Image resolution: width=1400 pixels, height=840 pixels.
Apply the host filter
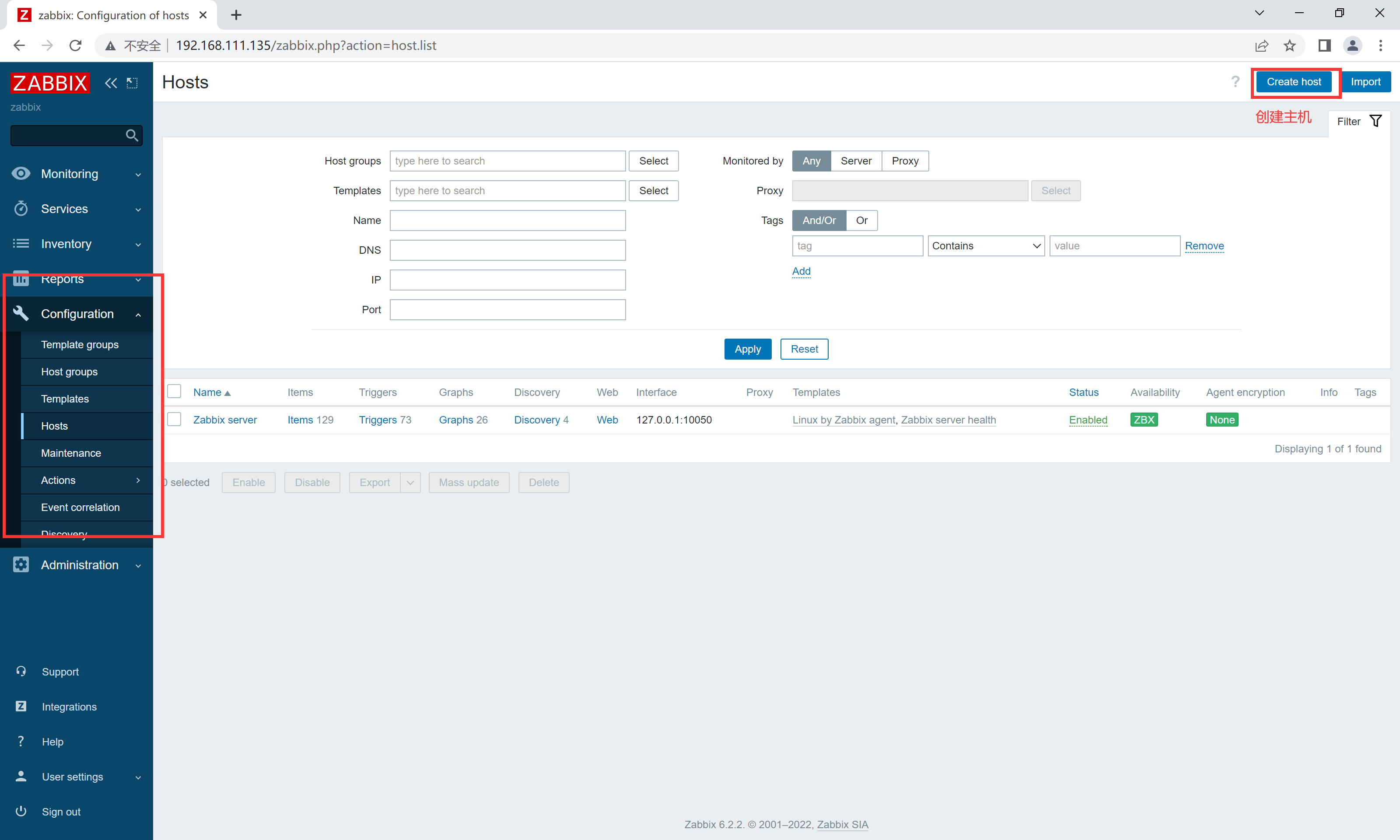(x=748, y=349)
